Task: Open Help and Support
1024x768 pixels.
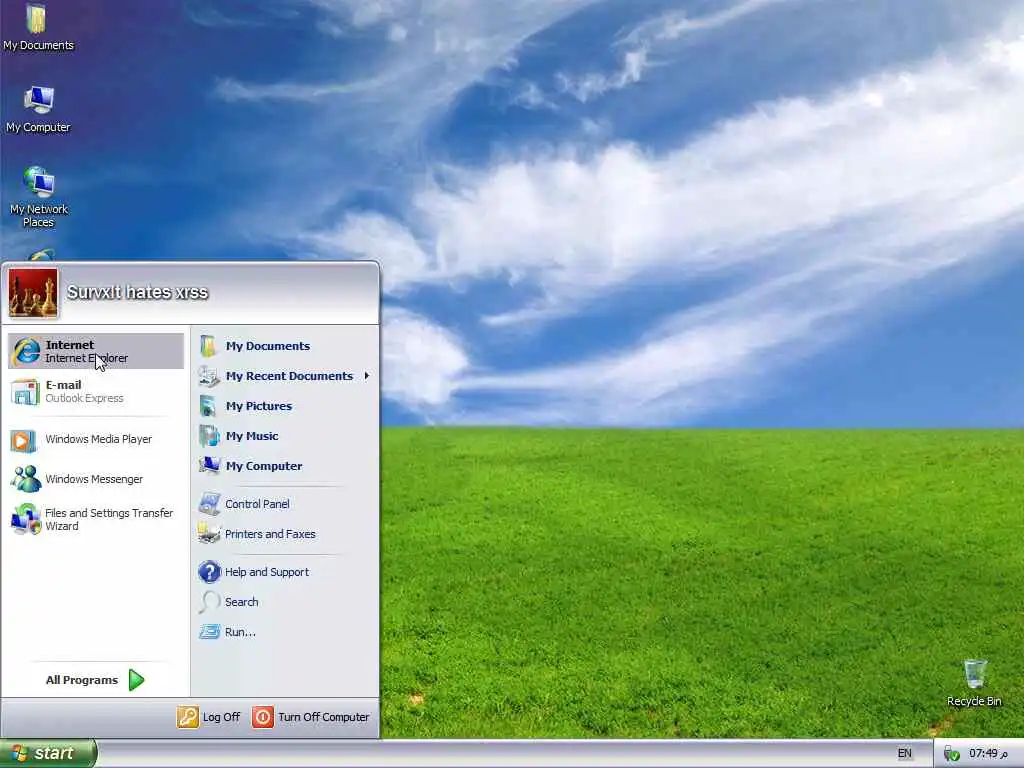Action: pyautogui.click(x=285, y=572)
